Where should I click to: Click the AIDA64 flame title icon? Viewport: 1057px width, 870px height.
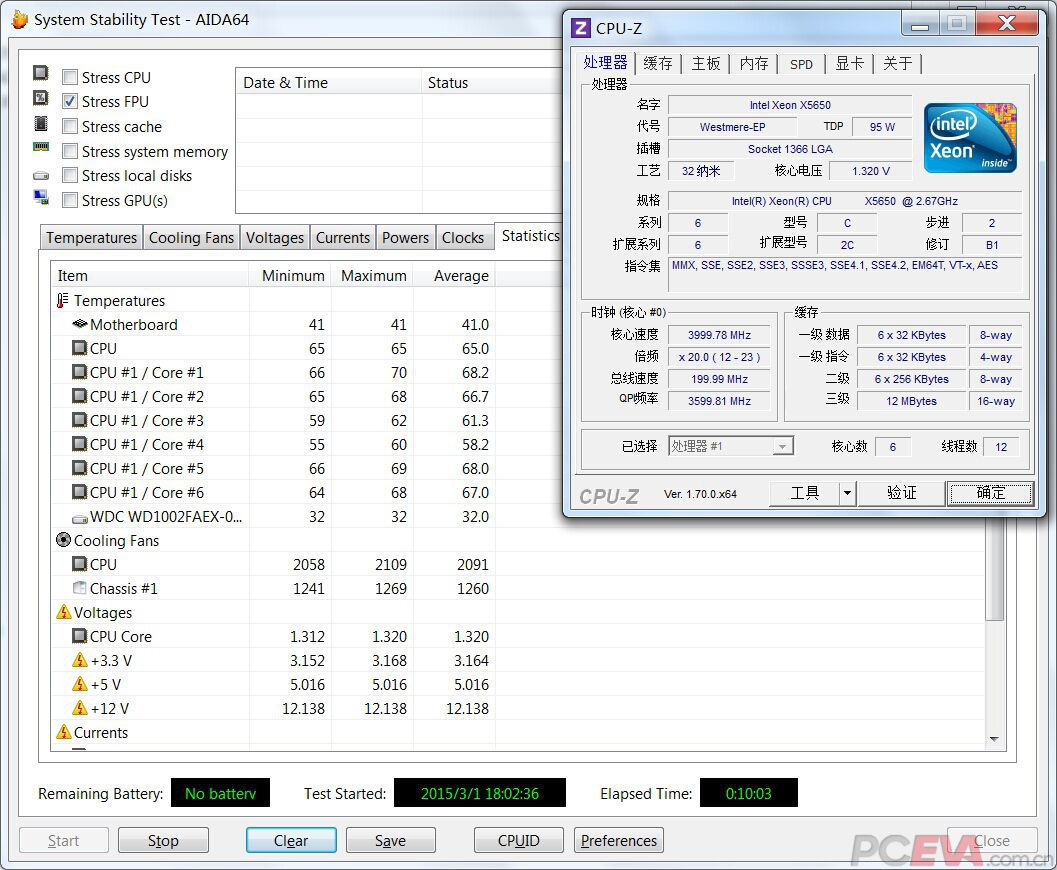(19, 20)
